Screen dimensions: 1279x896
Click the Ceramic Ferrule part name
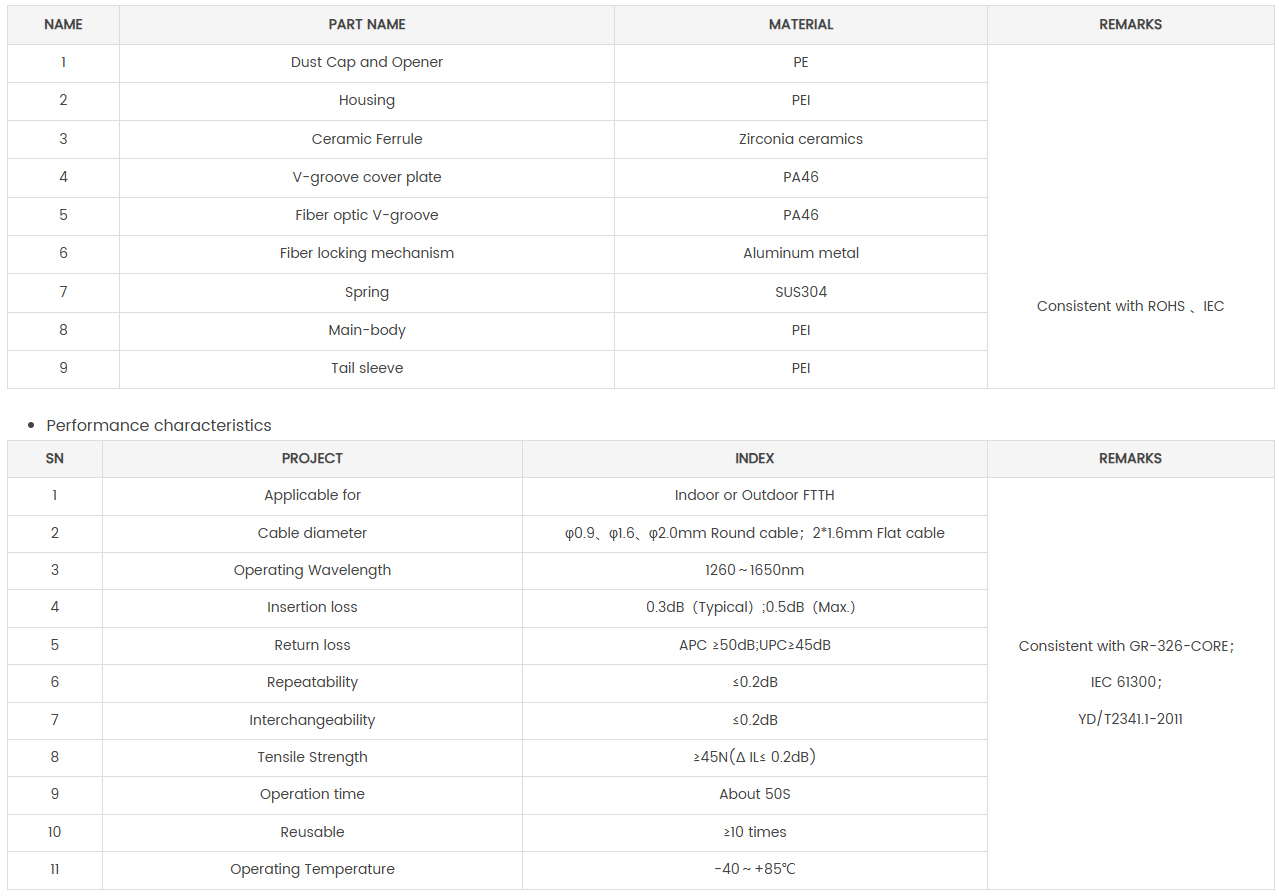point(367,139)
